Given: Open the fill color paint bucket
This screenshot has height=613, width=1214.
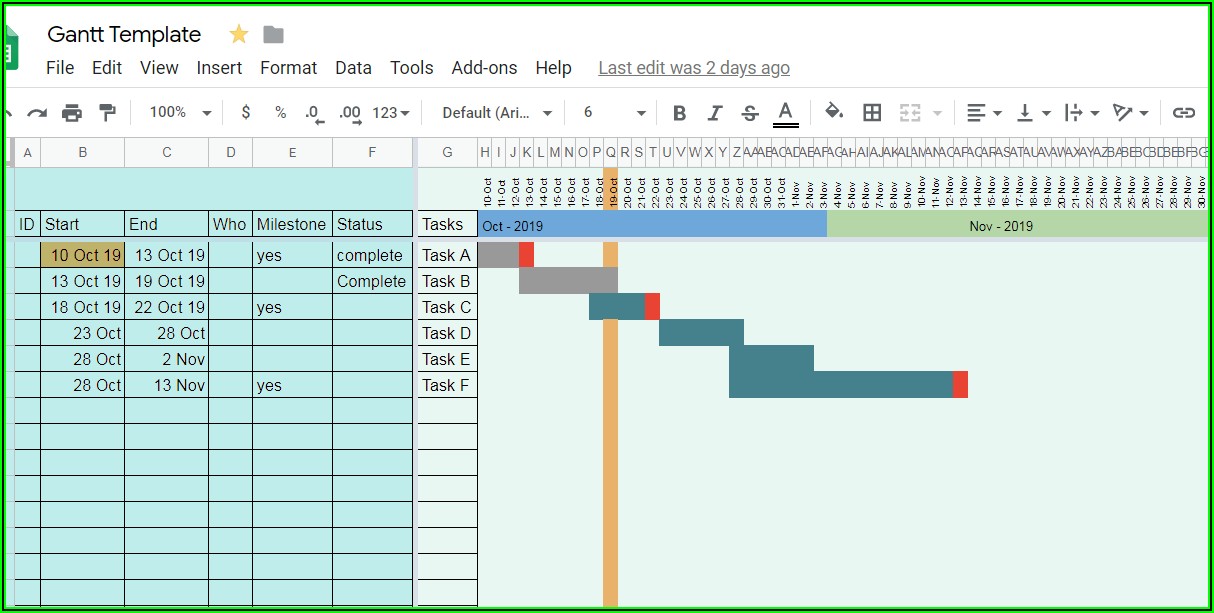Looking at the screenshot, I should pos(834,112).
